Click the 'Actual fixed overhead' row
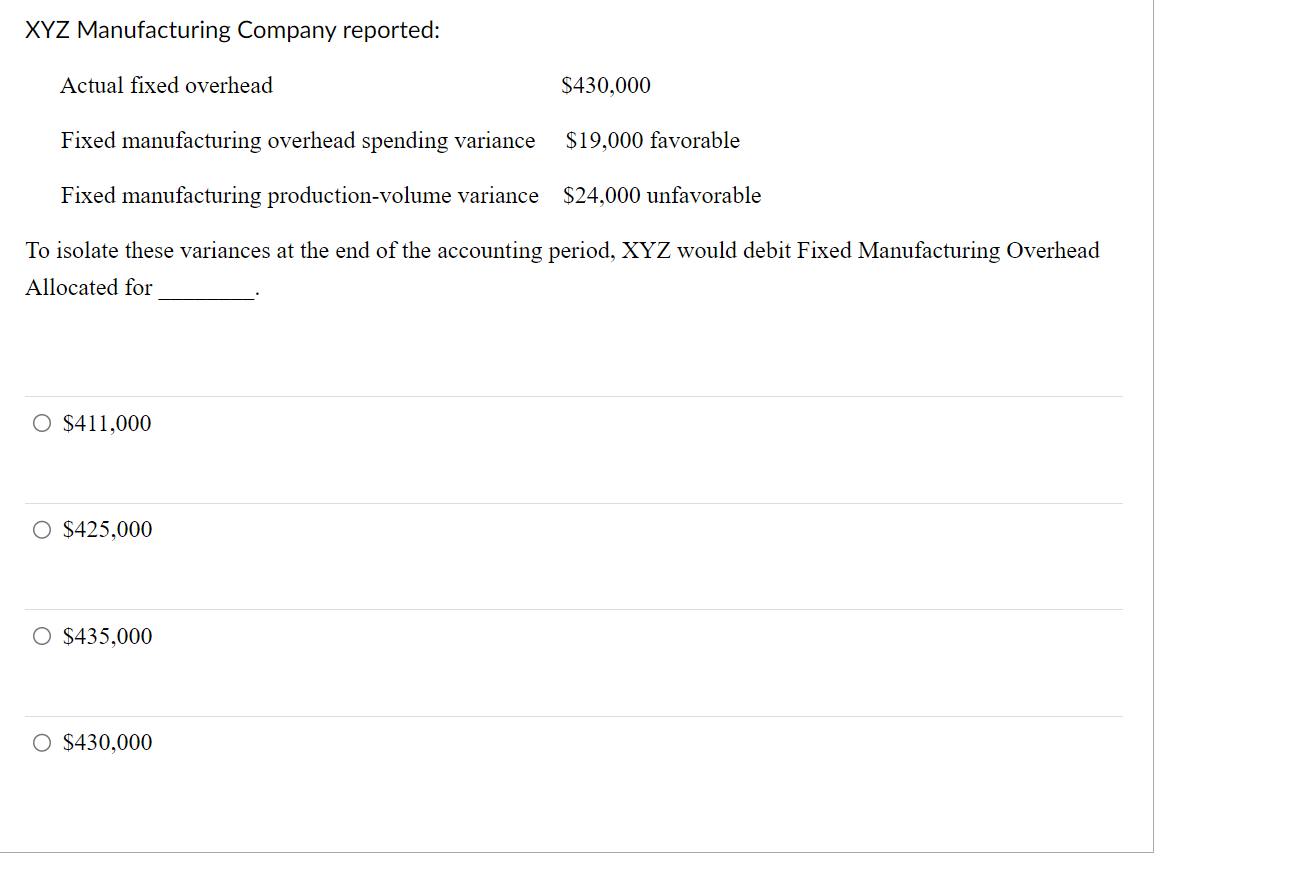The height and width of the screenshot is (876, 1293). pos(166,85)
